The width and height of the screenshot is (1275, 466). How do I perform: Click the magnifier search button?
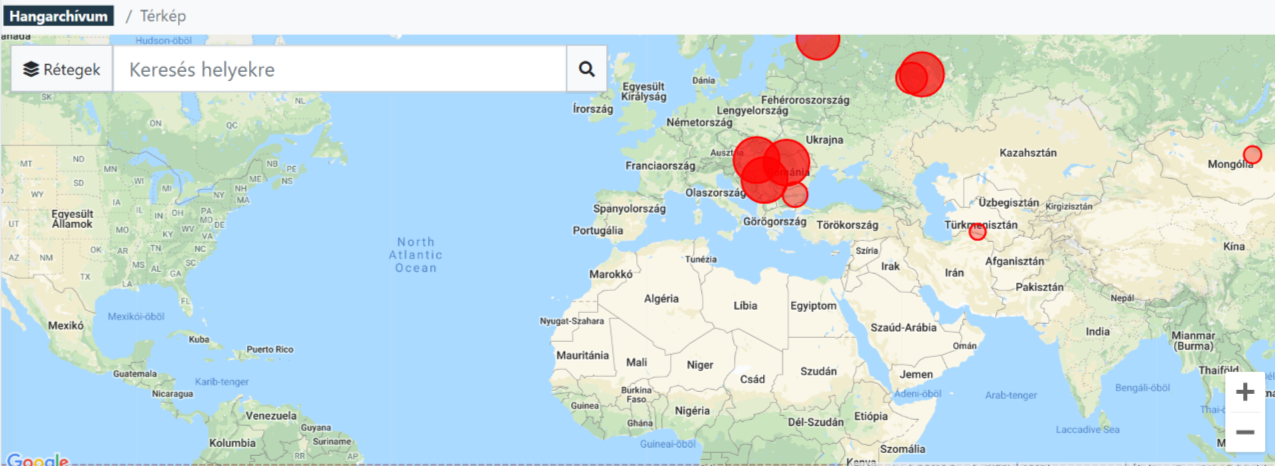(587, 69)
